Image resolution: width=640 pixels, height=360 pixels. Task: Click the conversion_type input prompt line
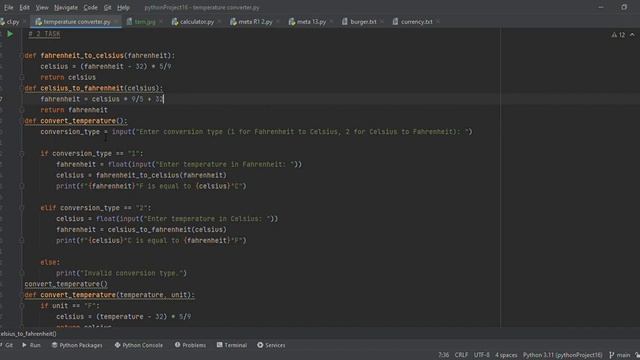coord(256,132)
